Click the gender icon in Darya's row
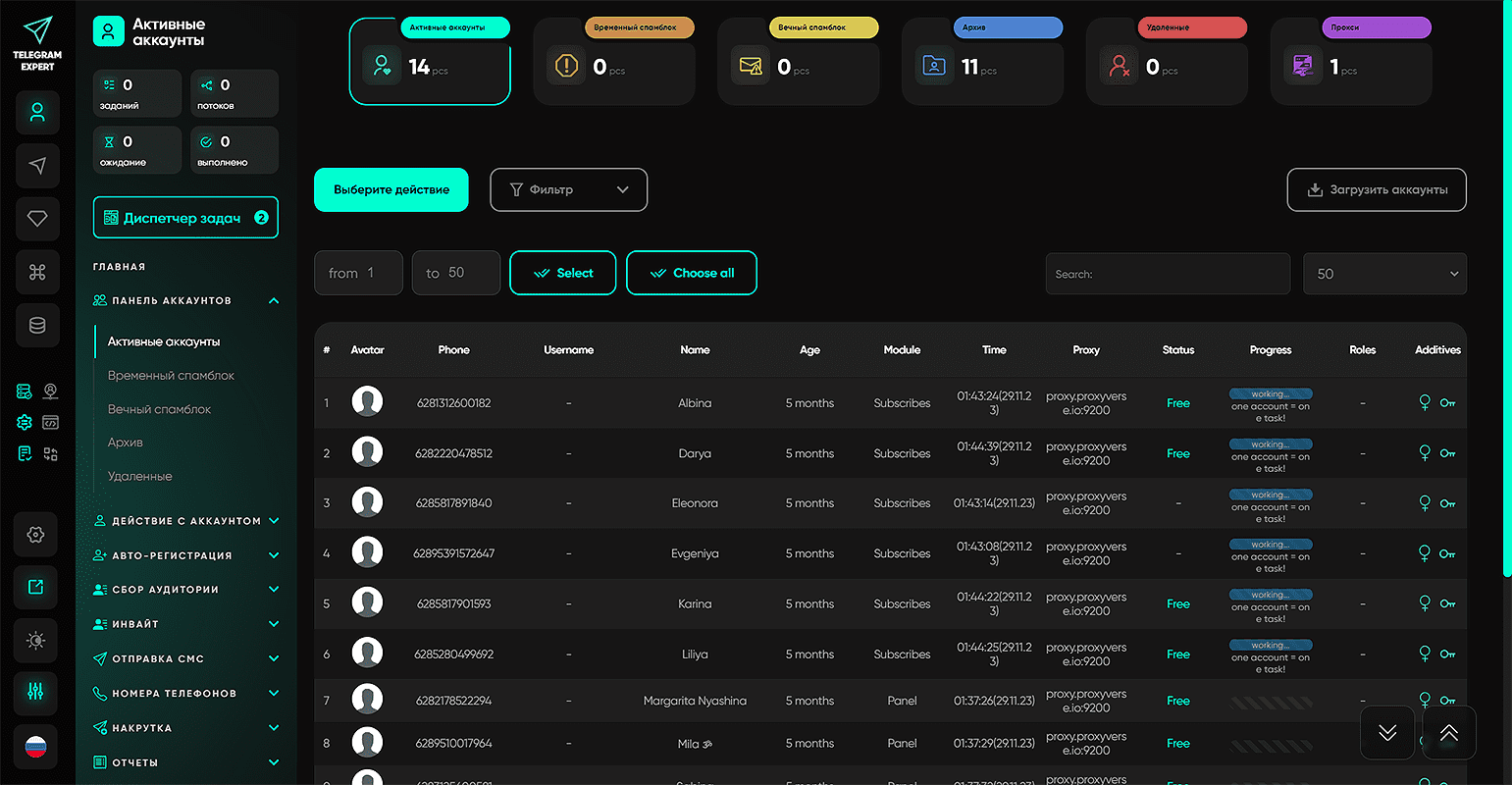 (x=1425, y=452)
